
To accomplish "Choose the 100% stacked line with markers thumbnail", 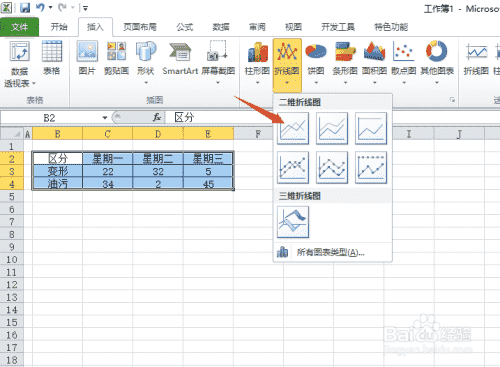I will 371,167.
